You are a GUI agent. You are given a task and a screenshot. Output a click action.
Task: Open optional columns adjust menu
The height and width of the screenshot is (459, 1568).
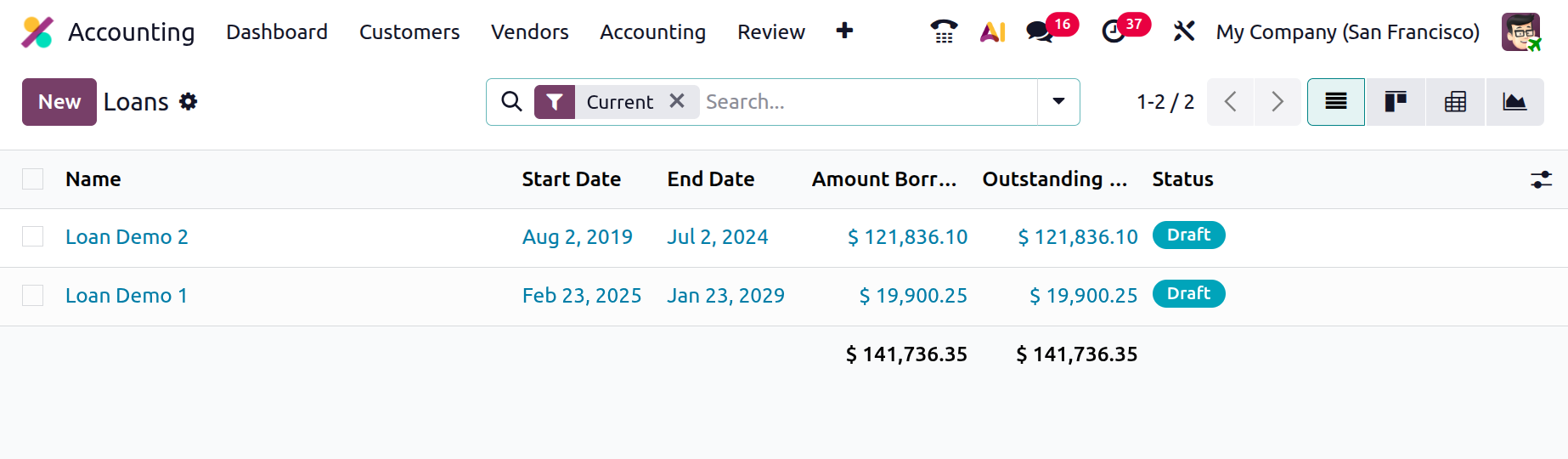[1541, 179]
